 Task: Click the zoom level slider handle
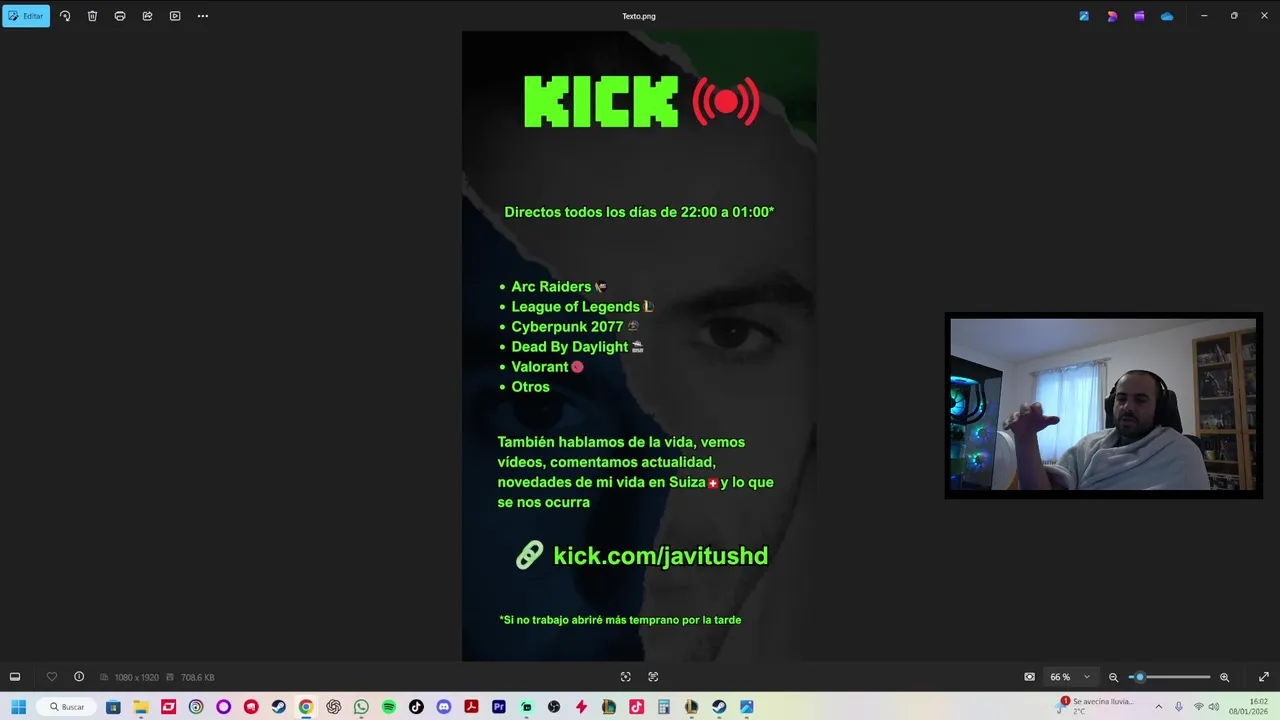(1139, 677)
